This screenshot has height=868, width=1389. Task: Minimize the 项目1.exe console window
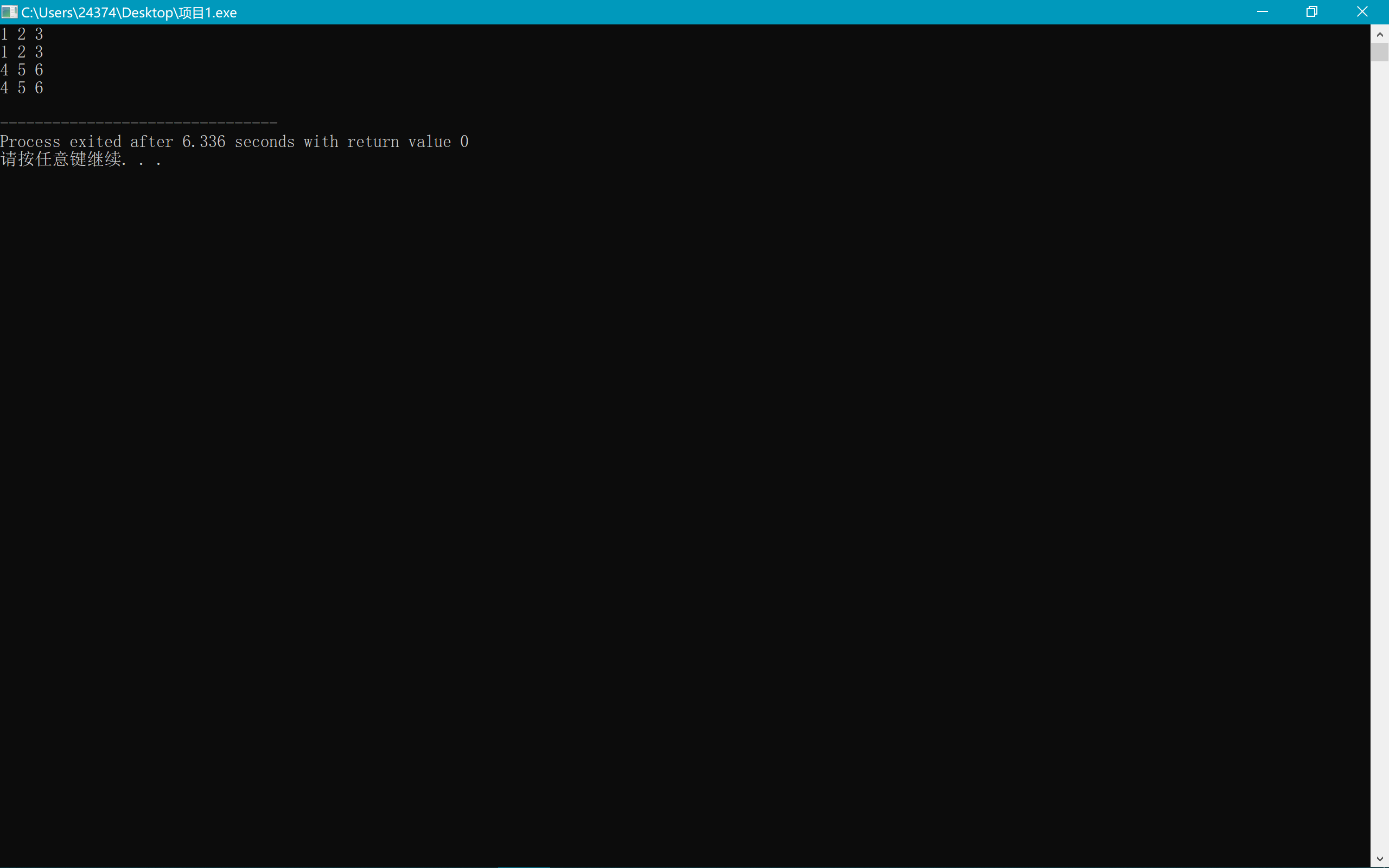point(1262,11)
